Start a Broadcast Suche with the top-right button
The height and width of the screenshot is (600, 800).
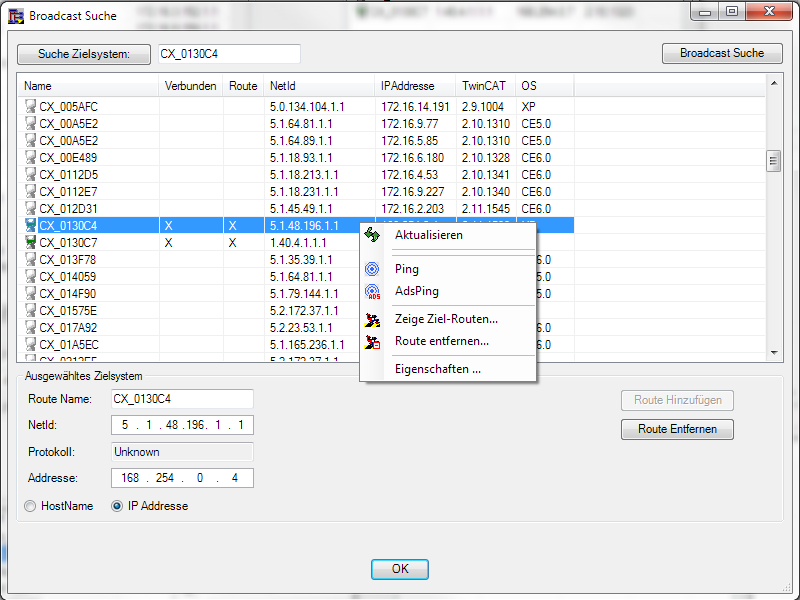(x=722, y=53)
